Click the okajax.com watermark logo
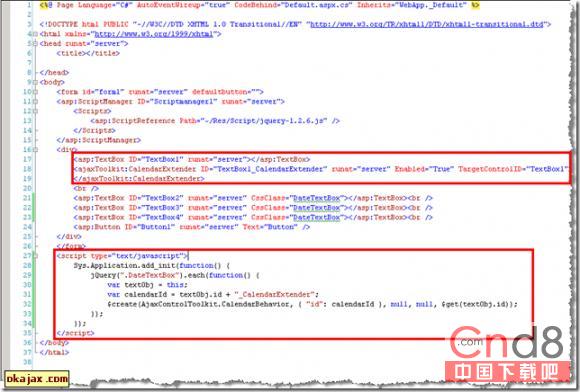 point(37,379)
